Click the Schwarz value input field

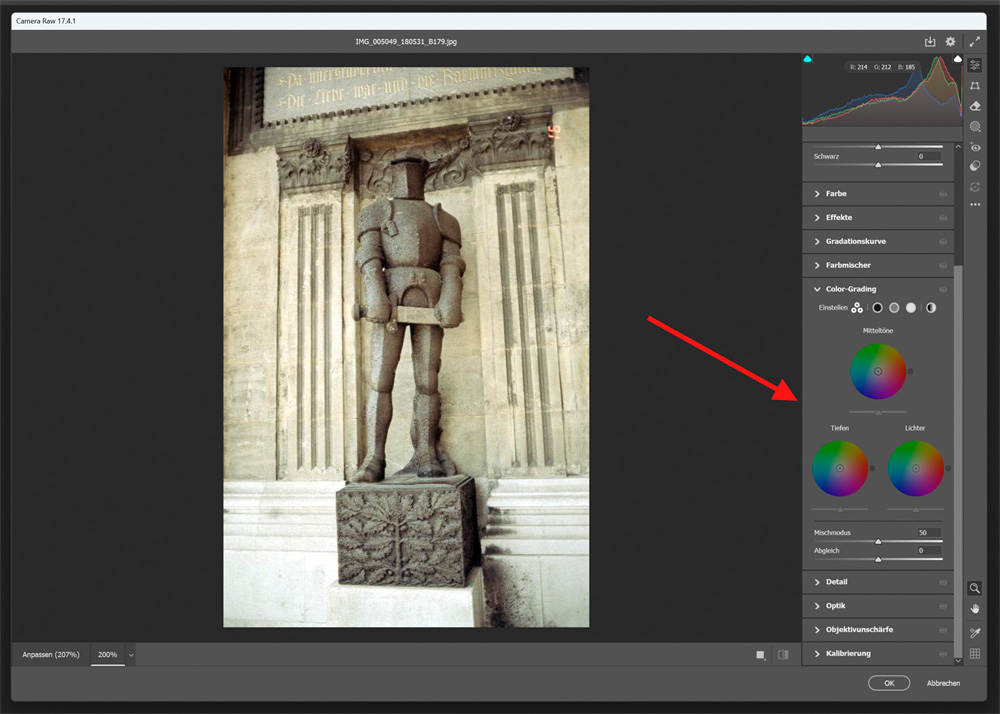[929, 156]
